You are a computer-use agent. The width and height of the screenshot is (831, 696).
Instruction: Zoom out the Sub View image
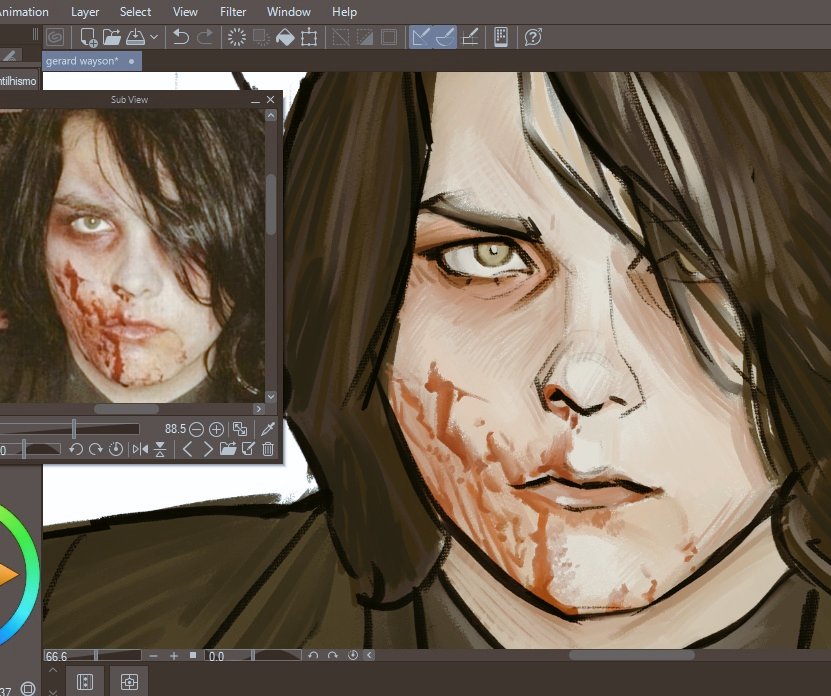196,429
